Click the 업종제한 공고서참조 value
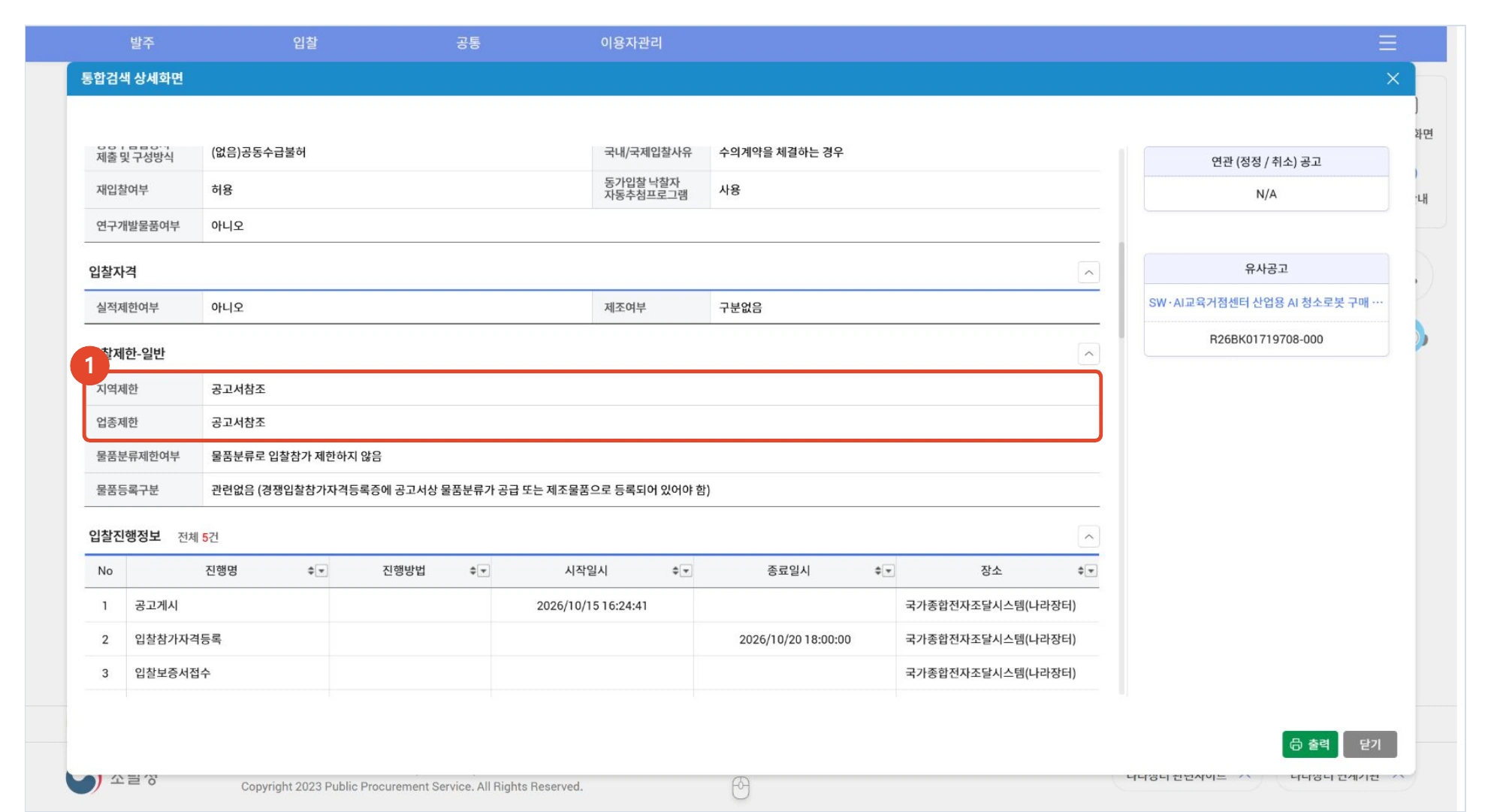Image resolution: width=1491 pixels, height=812 pixels. (238, 422)
